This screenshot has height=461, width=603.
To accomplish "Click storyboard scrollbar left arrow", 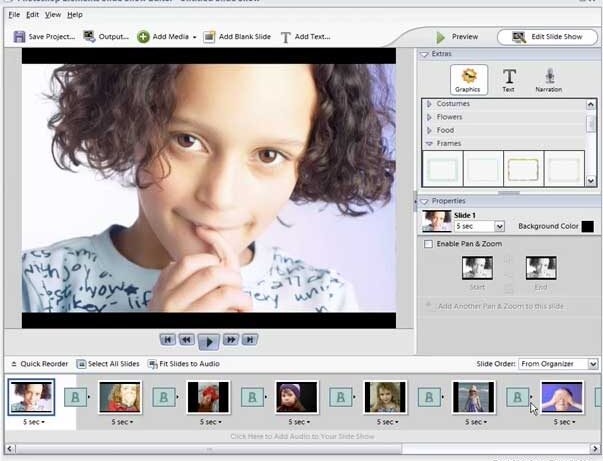I will tap(10, 449).
